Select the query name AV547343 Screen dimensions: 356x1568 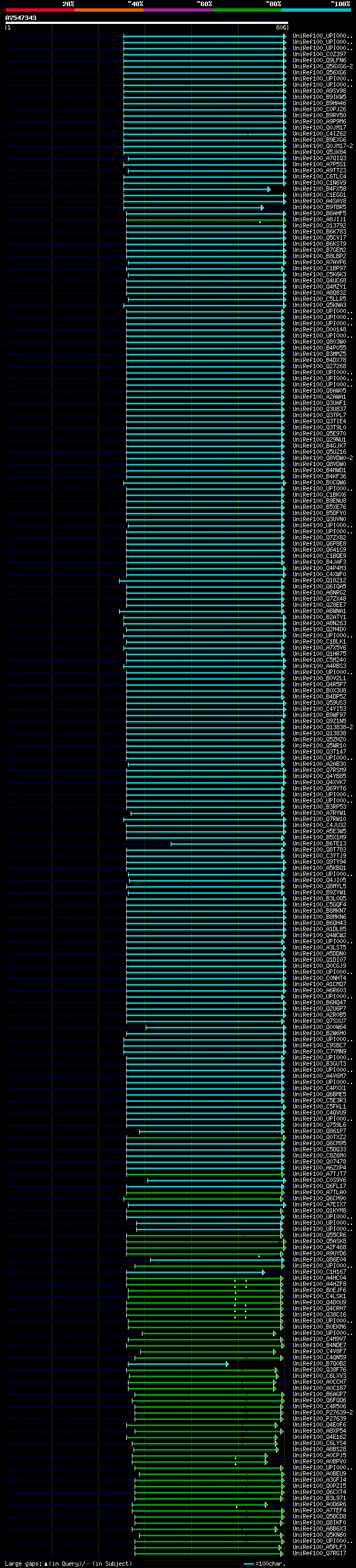coord(21,18)
